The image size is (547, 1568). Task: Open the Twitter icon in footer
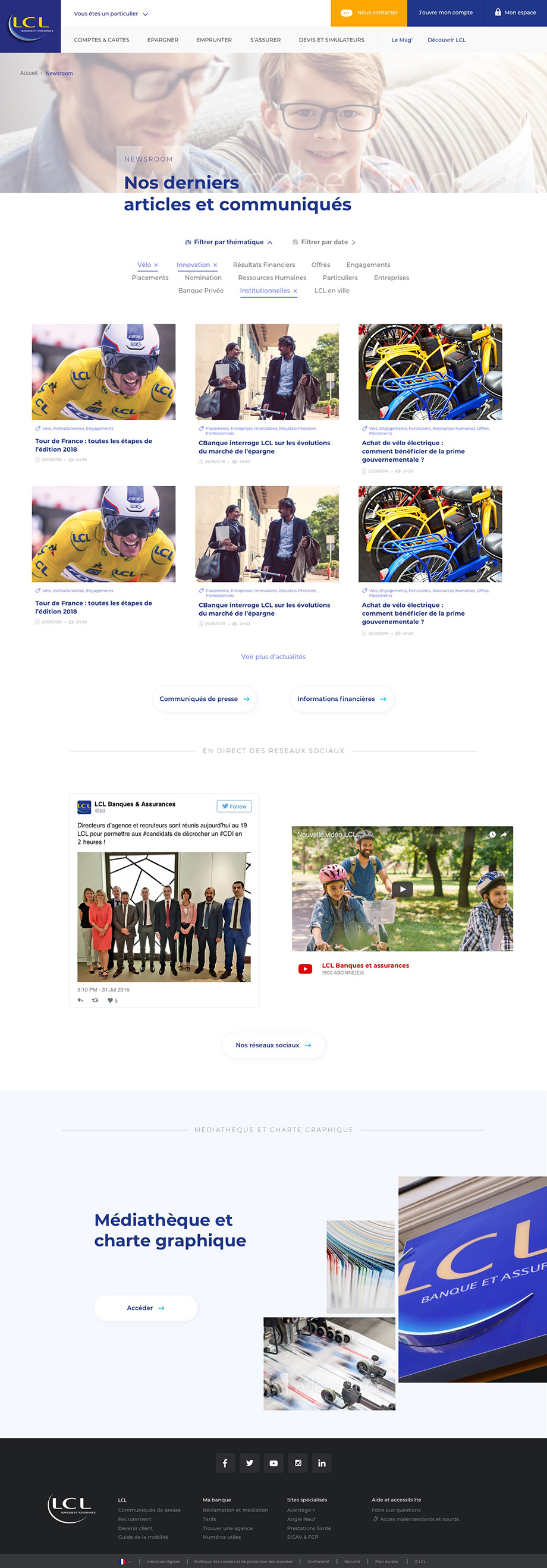point(250,1463)
